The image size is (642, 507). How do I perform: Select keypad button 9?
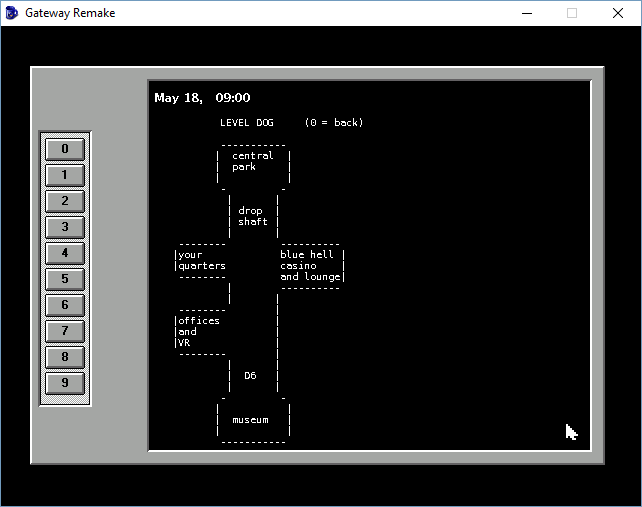pyautogui.click(x=65, y=383)
